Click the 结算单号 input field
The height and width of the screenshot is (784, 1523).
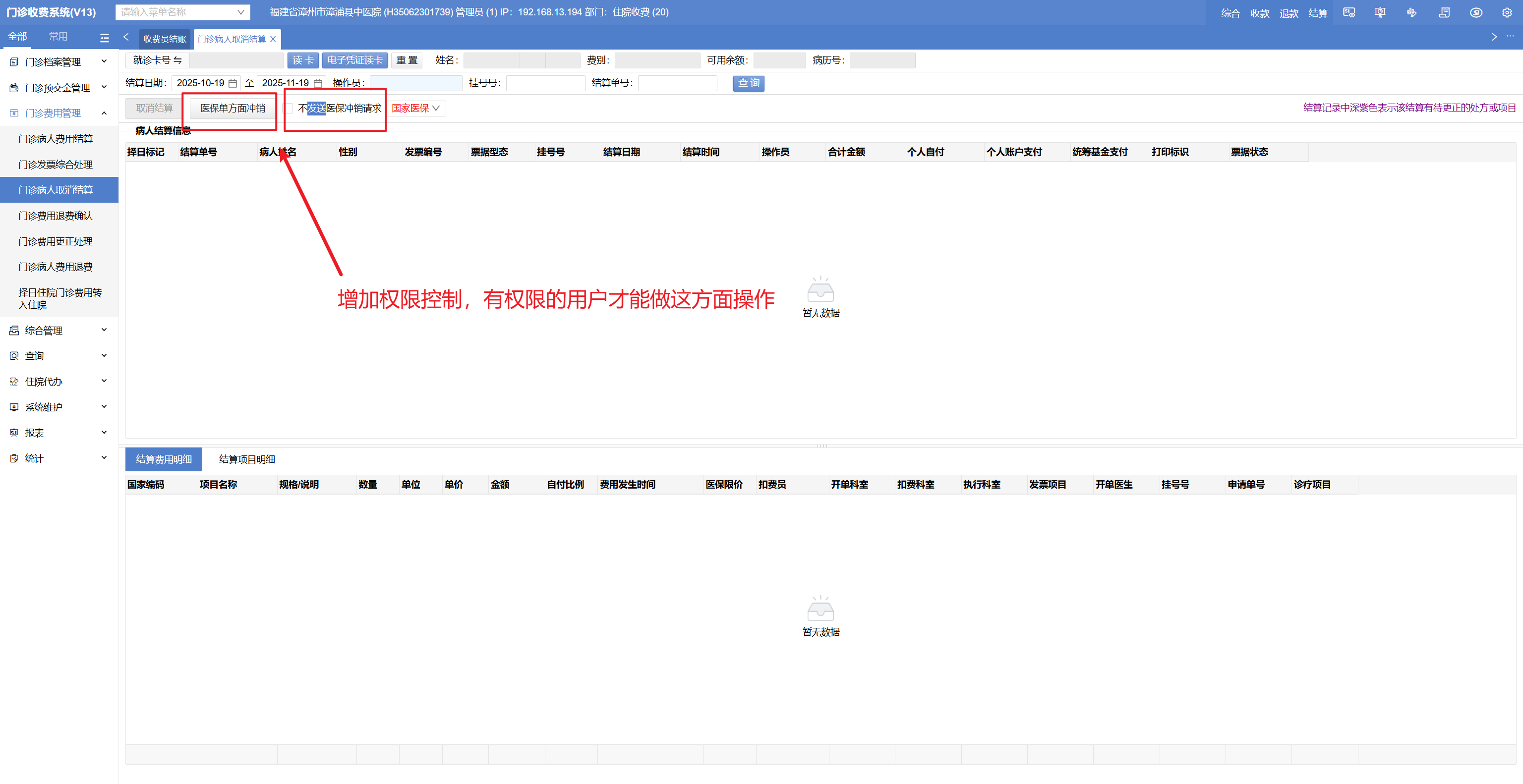pyautogui.click(x=677, y=83)
